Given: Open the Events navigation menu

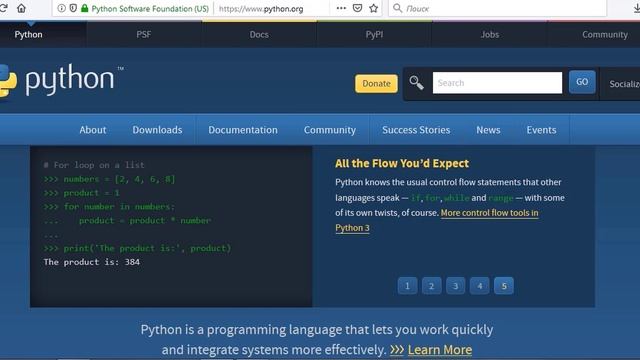Looking at the screenshot, I should (x=541, y=130).
